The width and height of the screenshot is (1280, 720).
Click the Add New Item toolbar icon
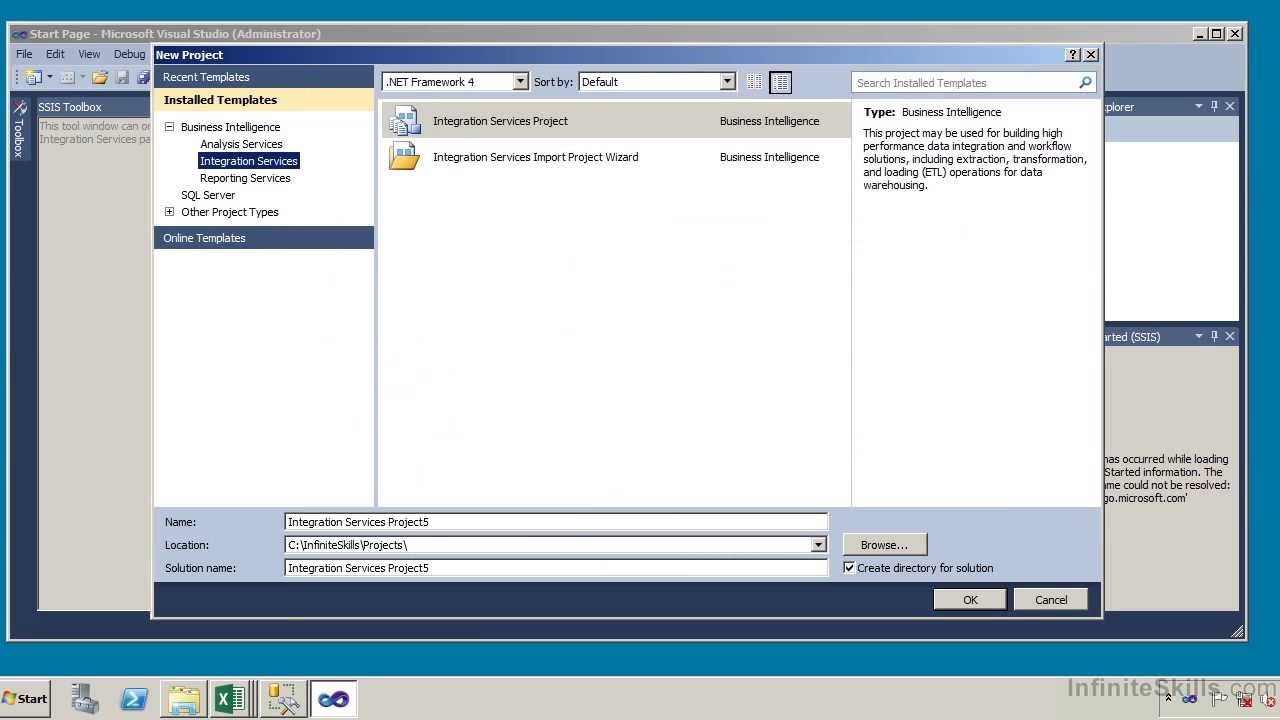point(67,77)
